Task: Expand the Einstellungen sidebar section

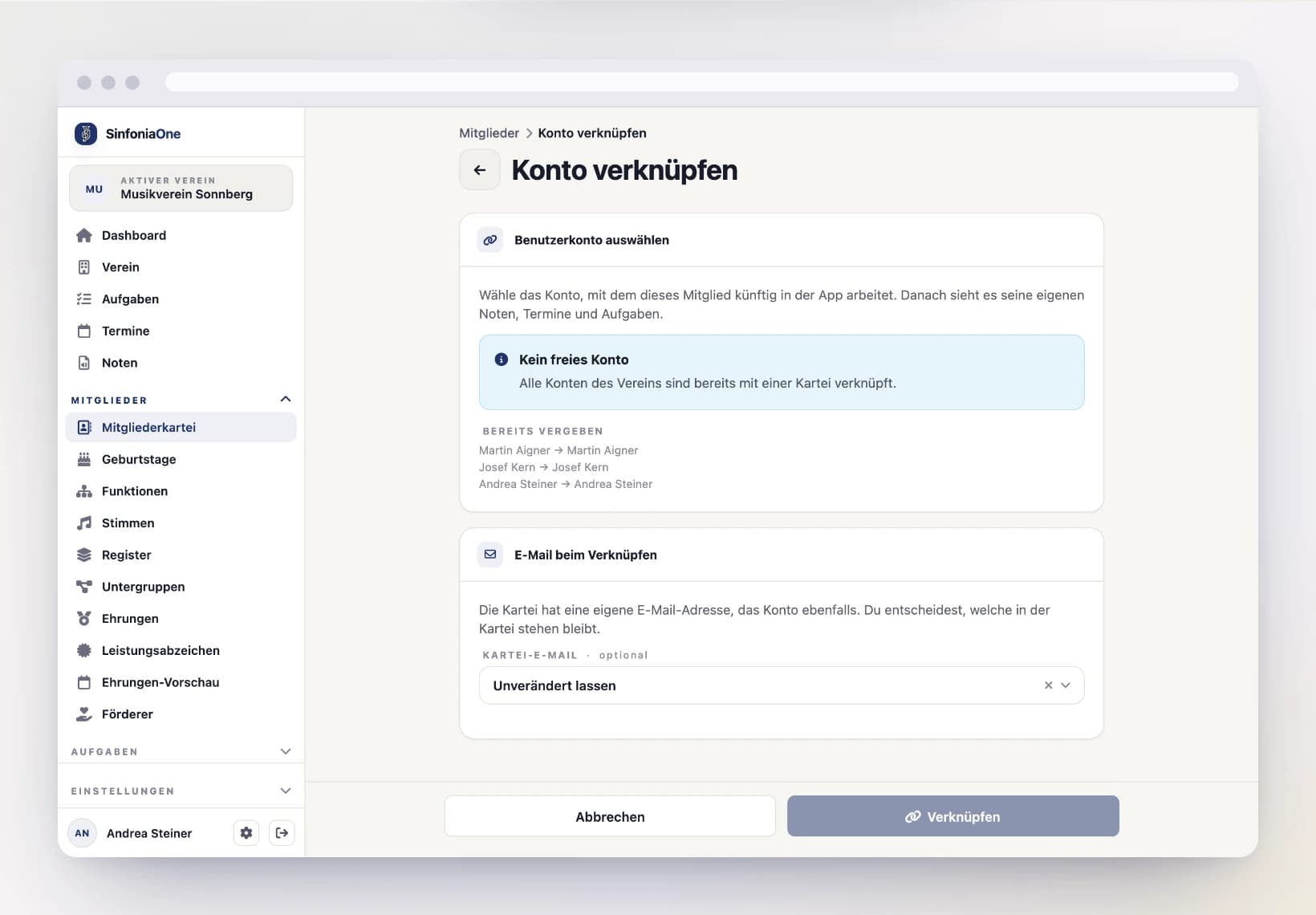Action: coord(286,791)
